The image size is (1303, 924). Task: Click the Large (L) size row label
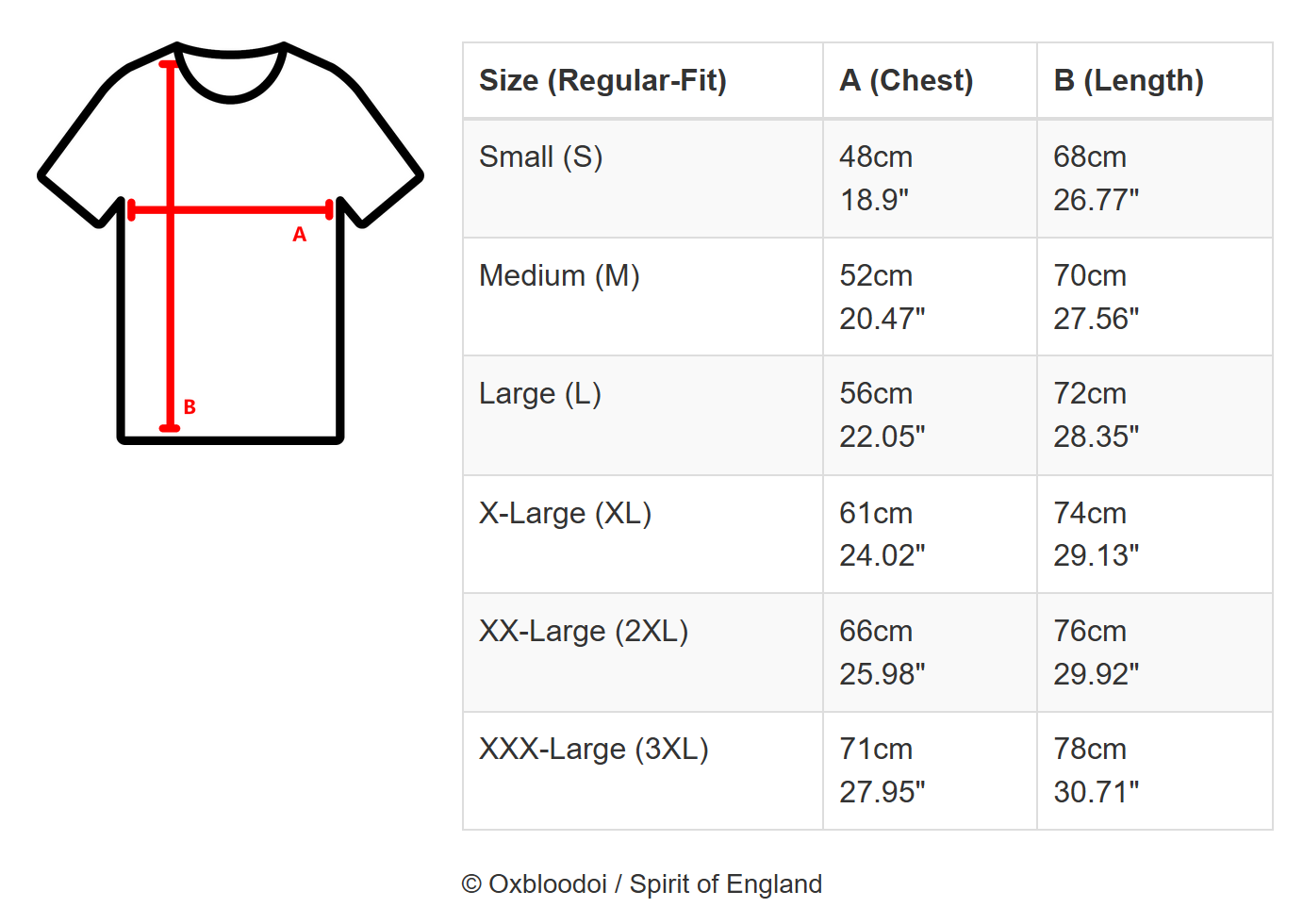click(539, 393)
